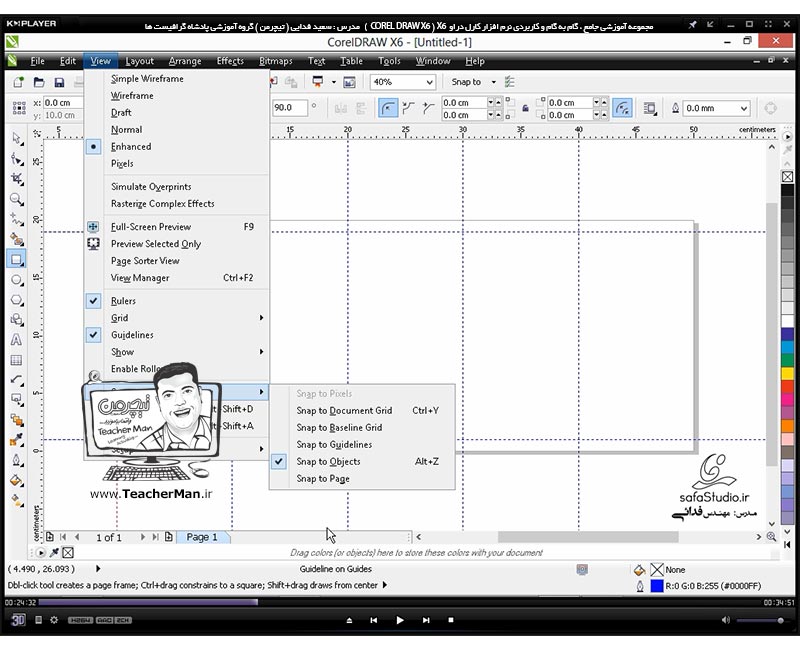Select the Basic Shapes tool
This screenshot has width=800, height=650.
point(17,320)
